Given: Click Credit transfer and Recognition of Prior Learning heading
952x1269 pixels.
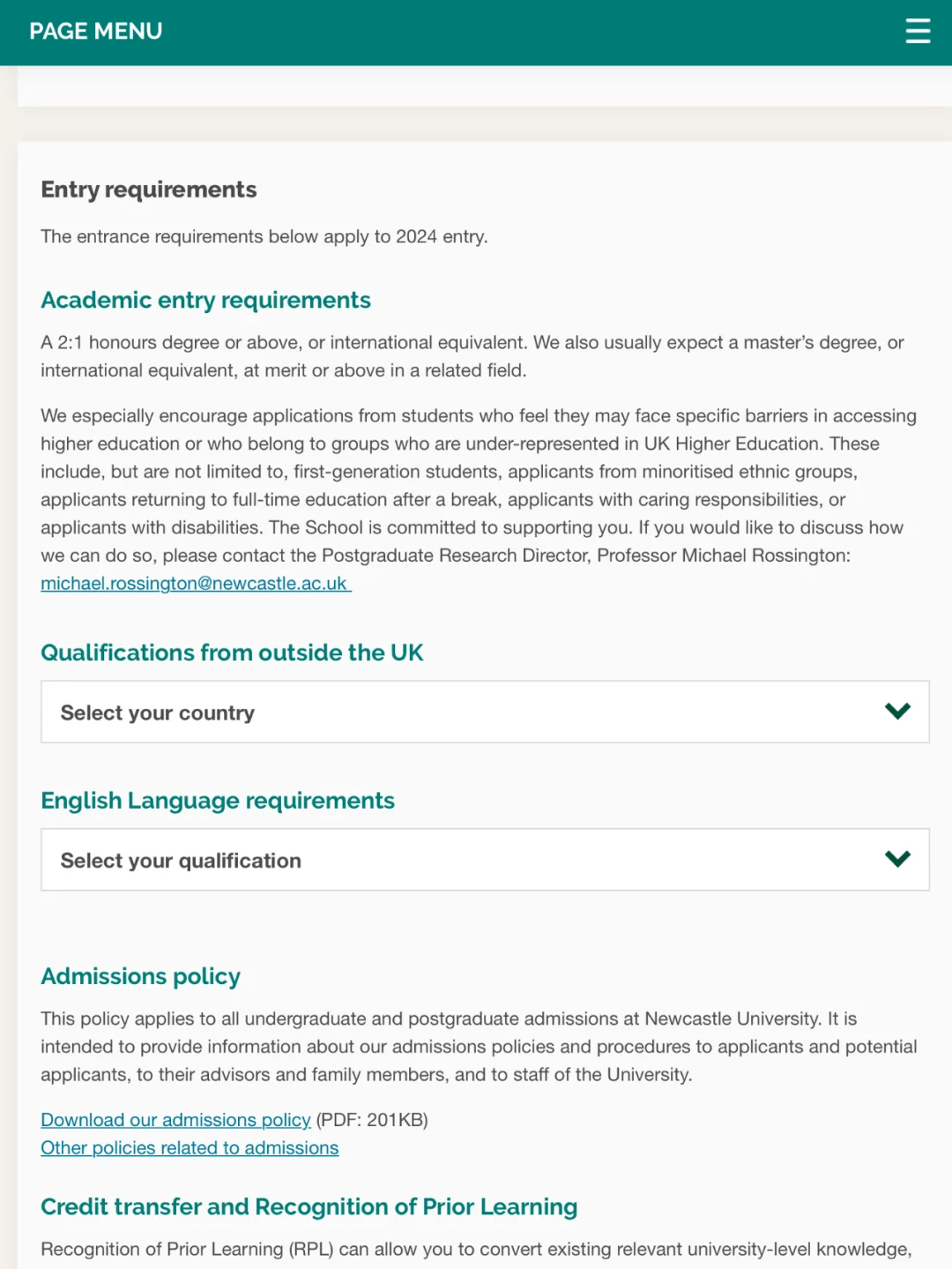Looking at the screenshot, I should 309,1206.
